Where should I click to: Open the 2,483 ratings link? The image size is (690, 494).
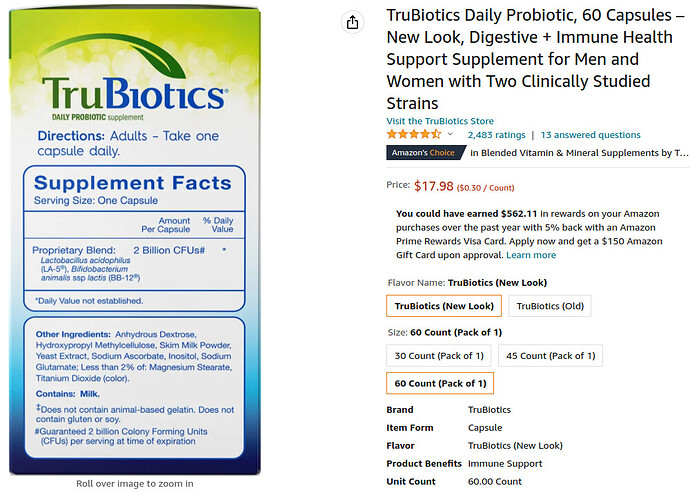pos(496,135)
